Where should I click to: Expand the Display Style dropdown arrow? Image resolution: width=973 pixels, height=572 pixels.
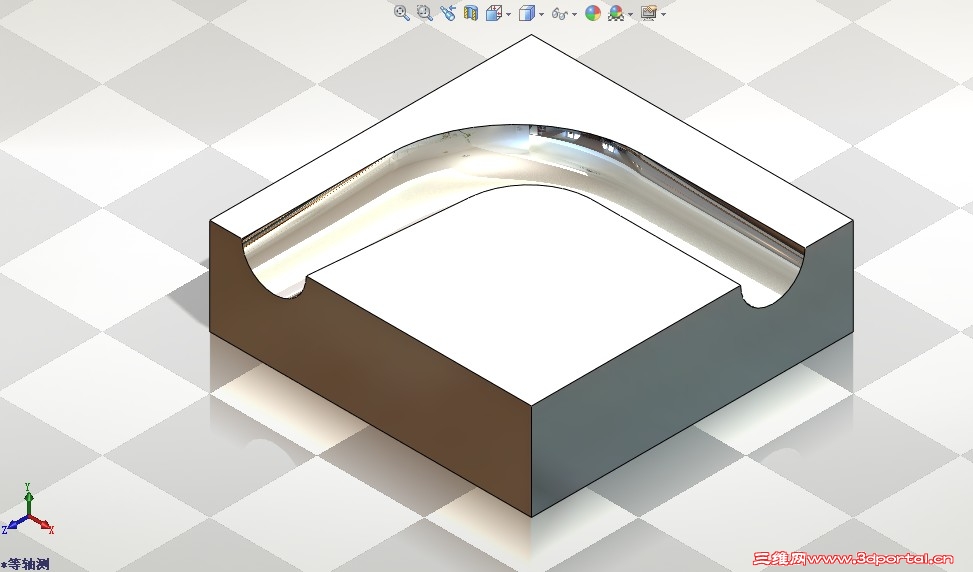pyautogui.click(x=542, y=14)
